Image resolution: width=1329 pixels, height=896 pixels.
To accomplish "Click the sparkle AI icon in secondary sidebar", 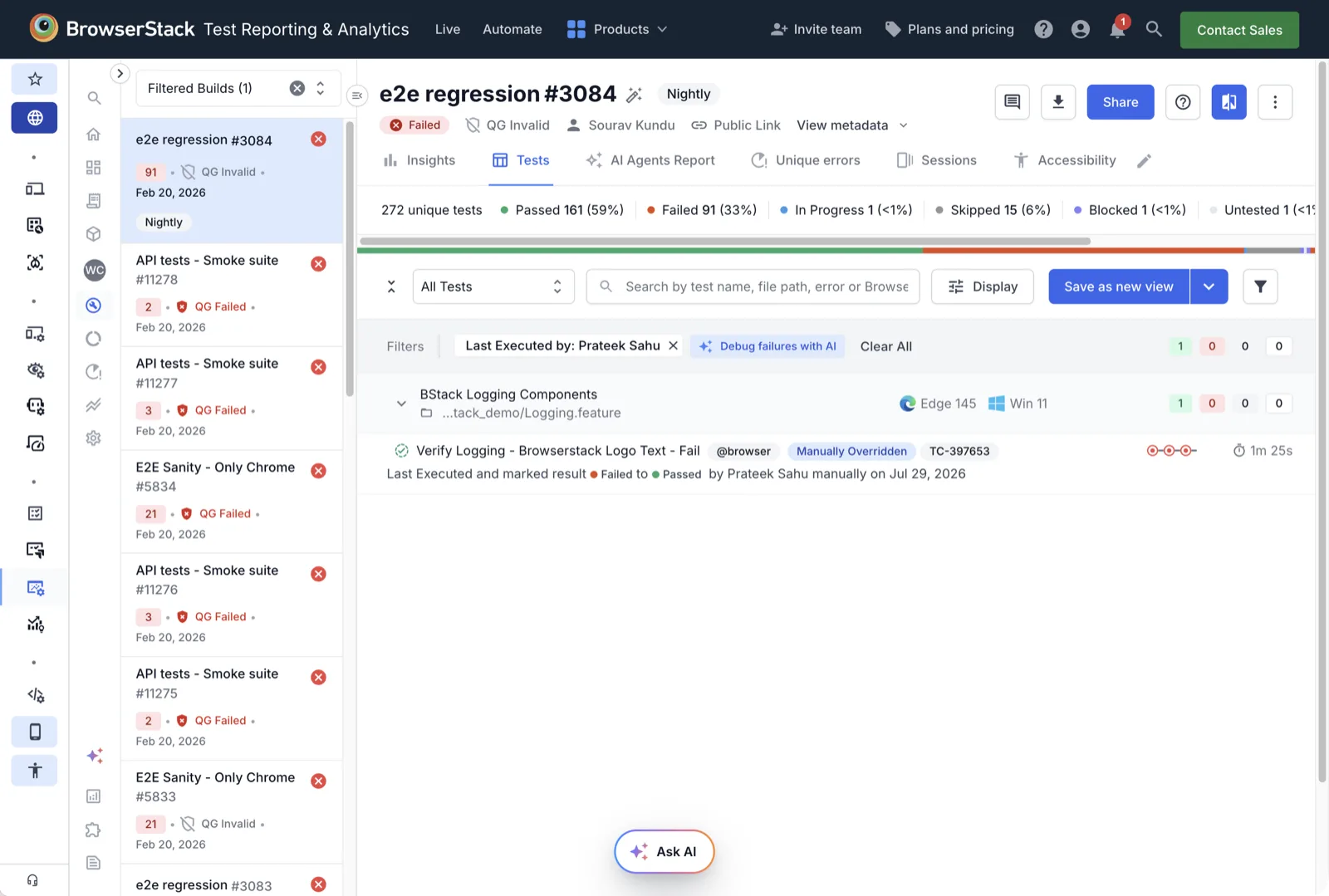I will coord(95,756).
